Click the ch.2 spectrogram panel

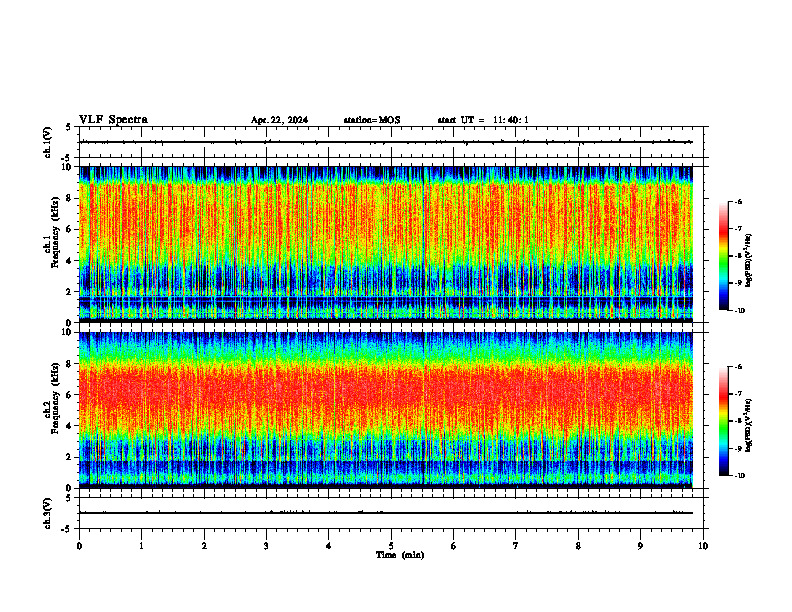click(386, 410)
